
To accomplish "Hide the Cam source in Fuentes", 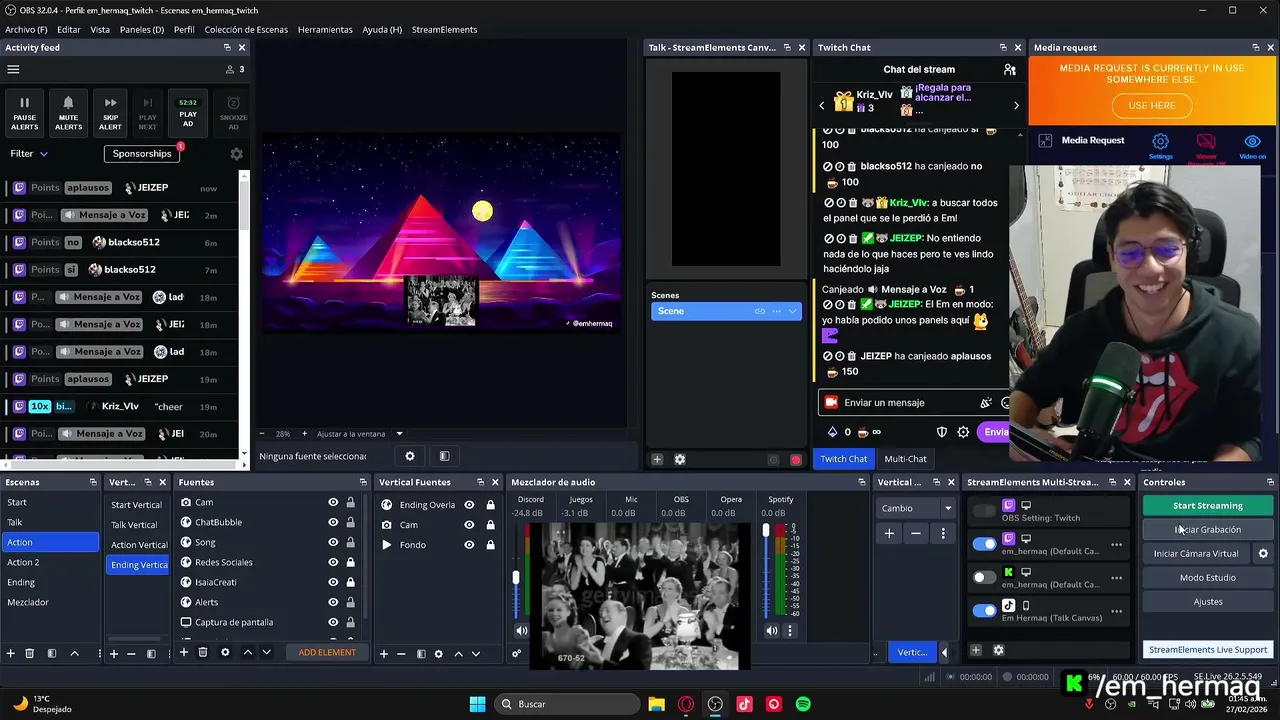I will (x=333, y=502).
